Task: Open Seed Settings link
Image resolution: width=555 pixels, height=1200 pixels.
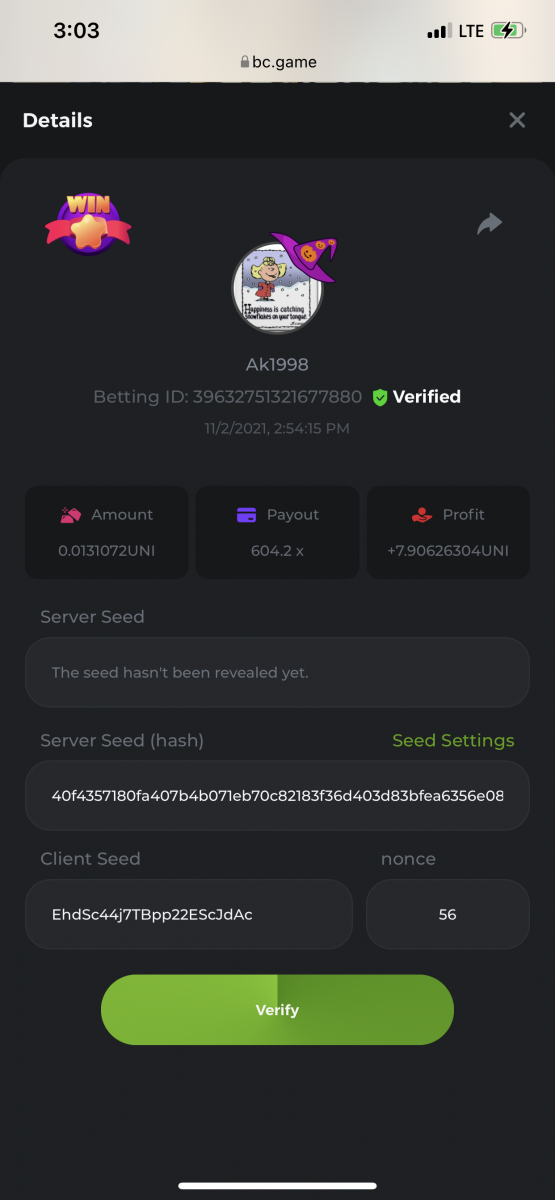Action: 453,740
